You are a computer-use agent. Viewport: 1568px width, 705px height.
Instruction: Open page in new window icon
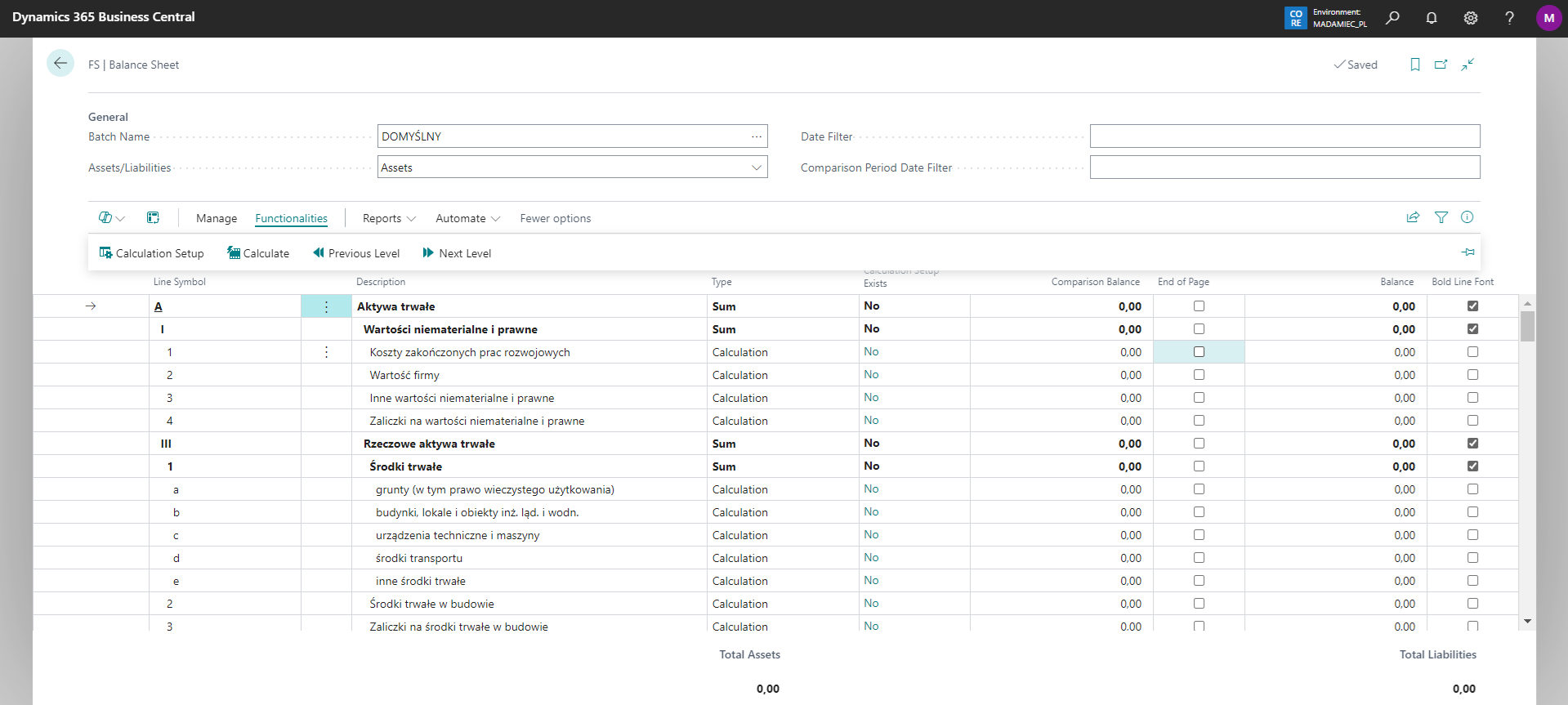coord(1441,65)
